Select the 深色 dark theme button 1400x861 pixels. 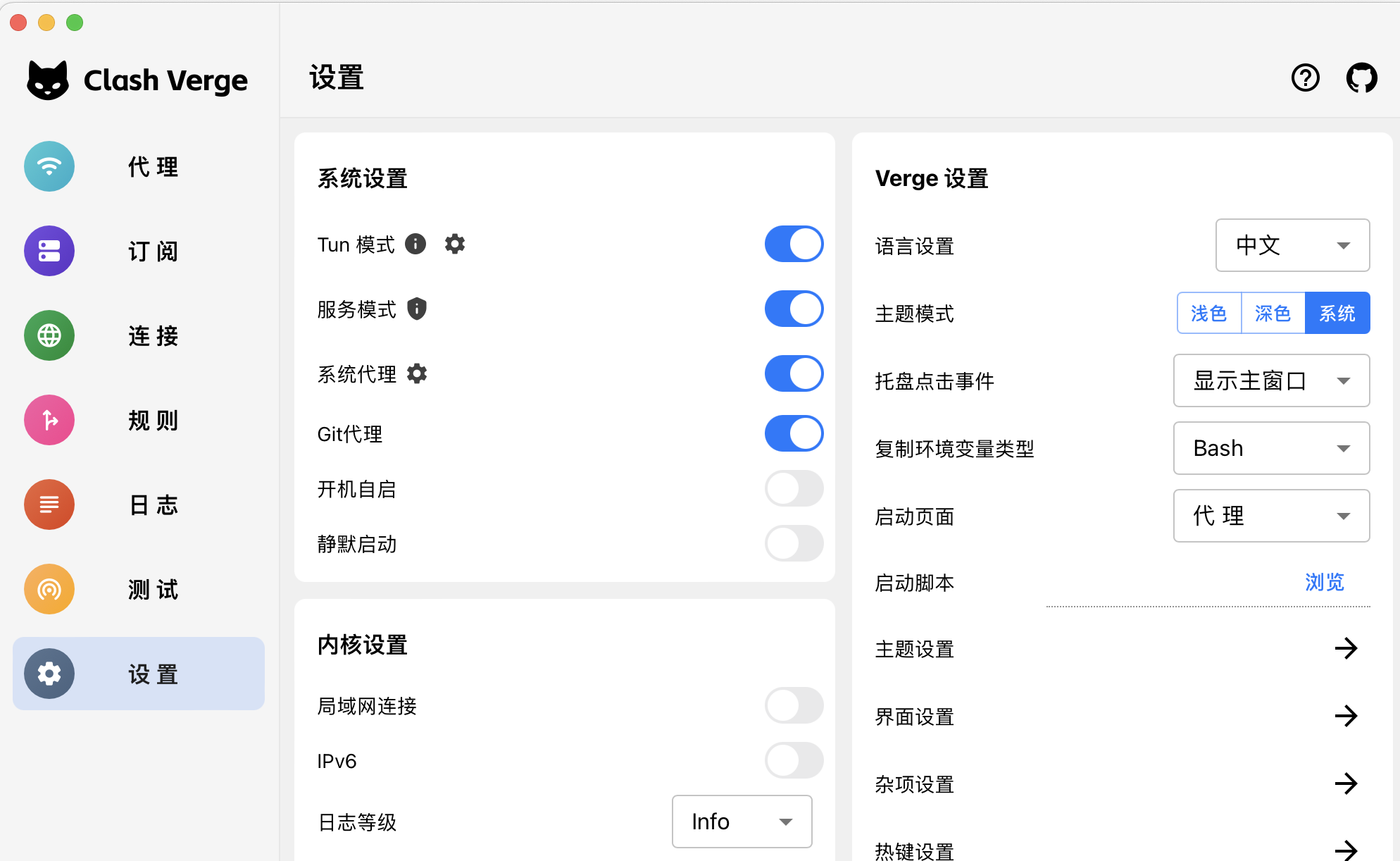(x=1273, y=313)
